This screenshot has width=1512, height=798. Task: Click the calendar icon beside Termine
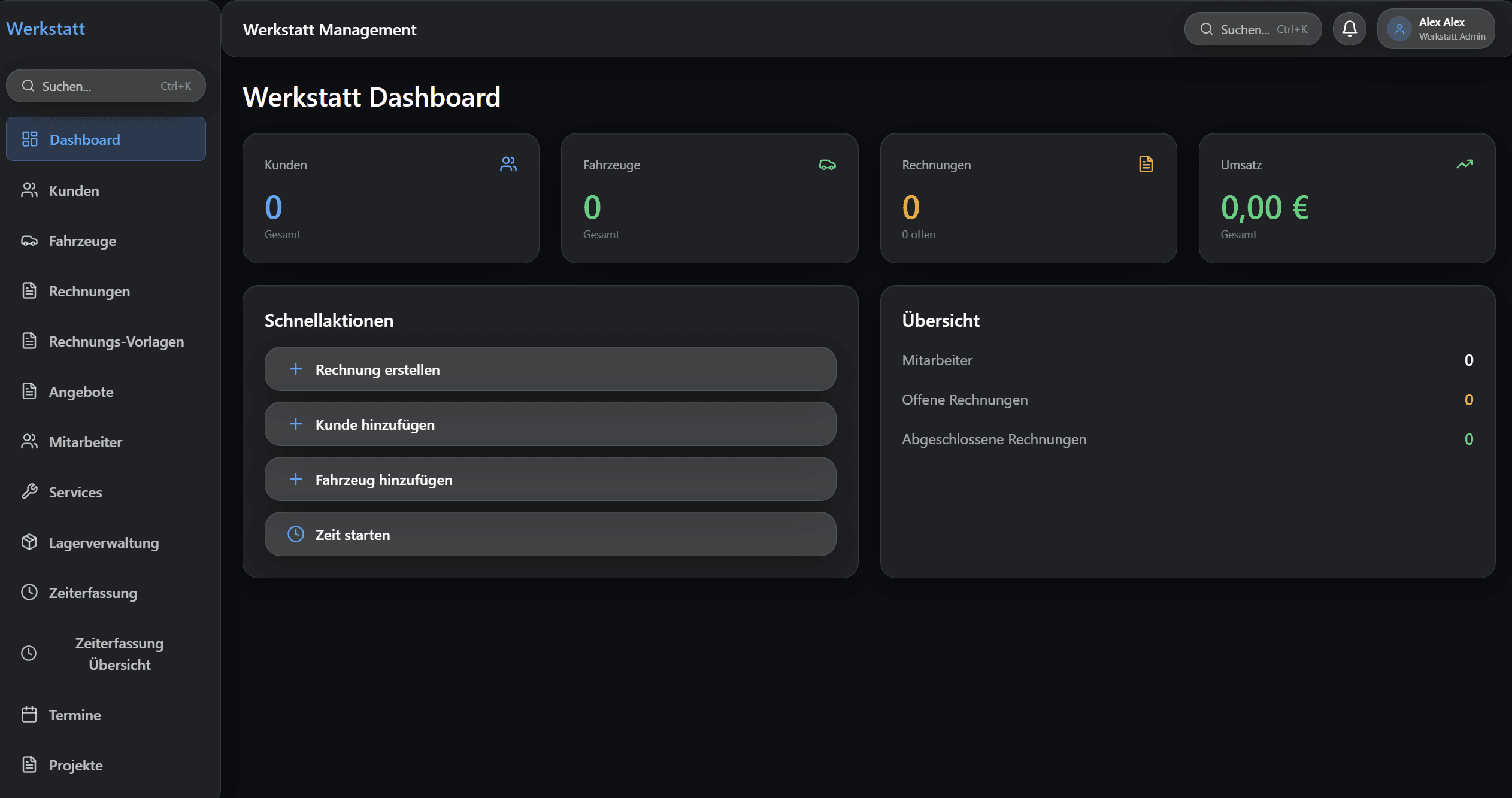(29, 714)
